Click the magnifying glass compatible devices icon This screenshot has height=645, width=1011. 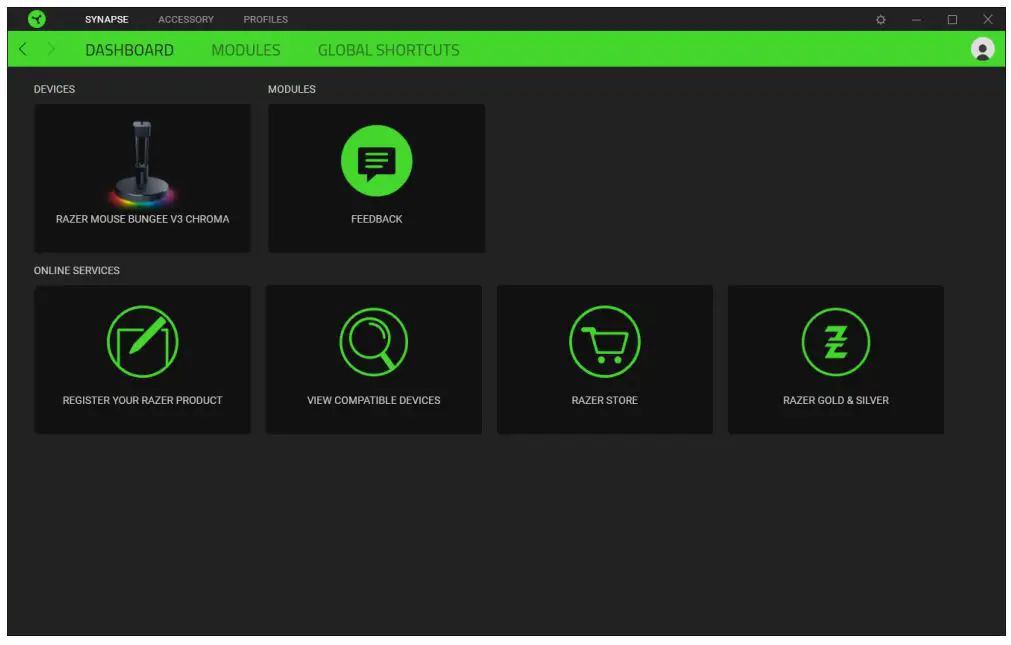click(x=373, y=340)
